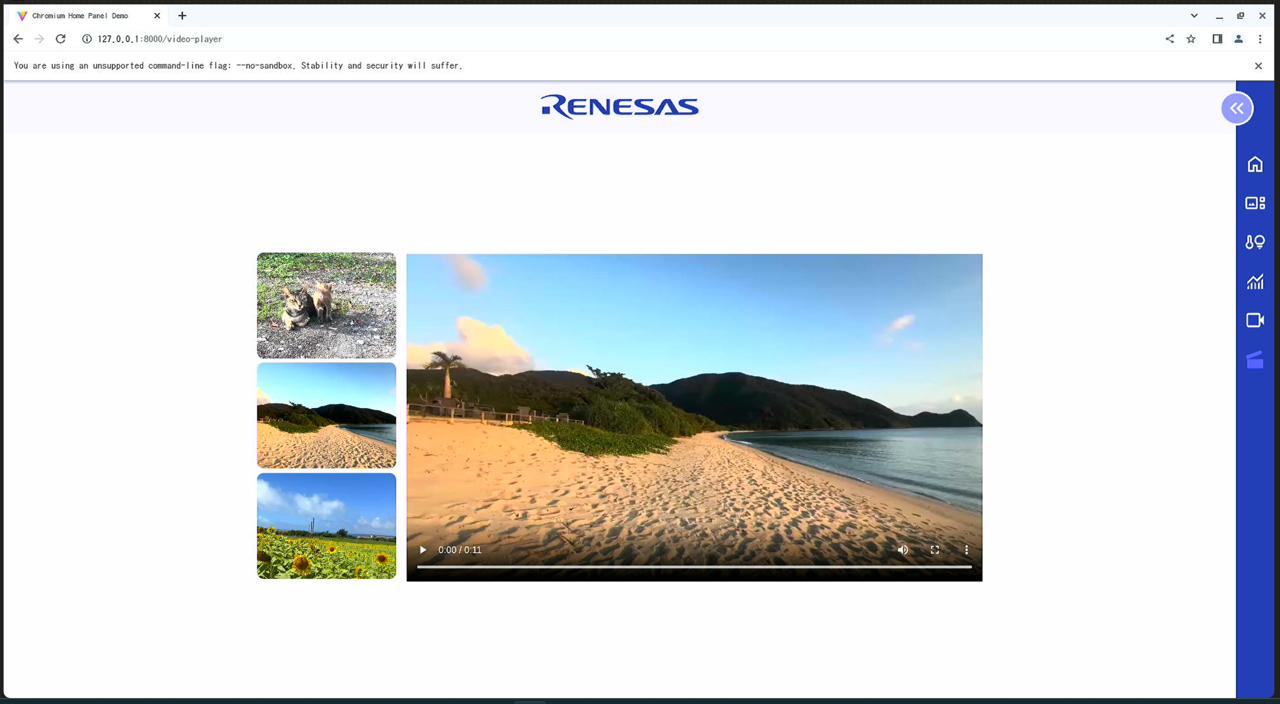
Task: Open a new browser tab
Action: click(x=182, y=16)
